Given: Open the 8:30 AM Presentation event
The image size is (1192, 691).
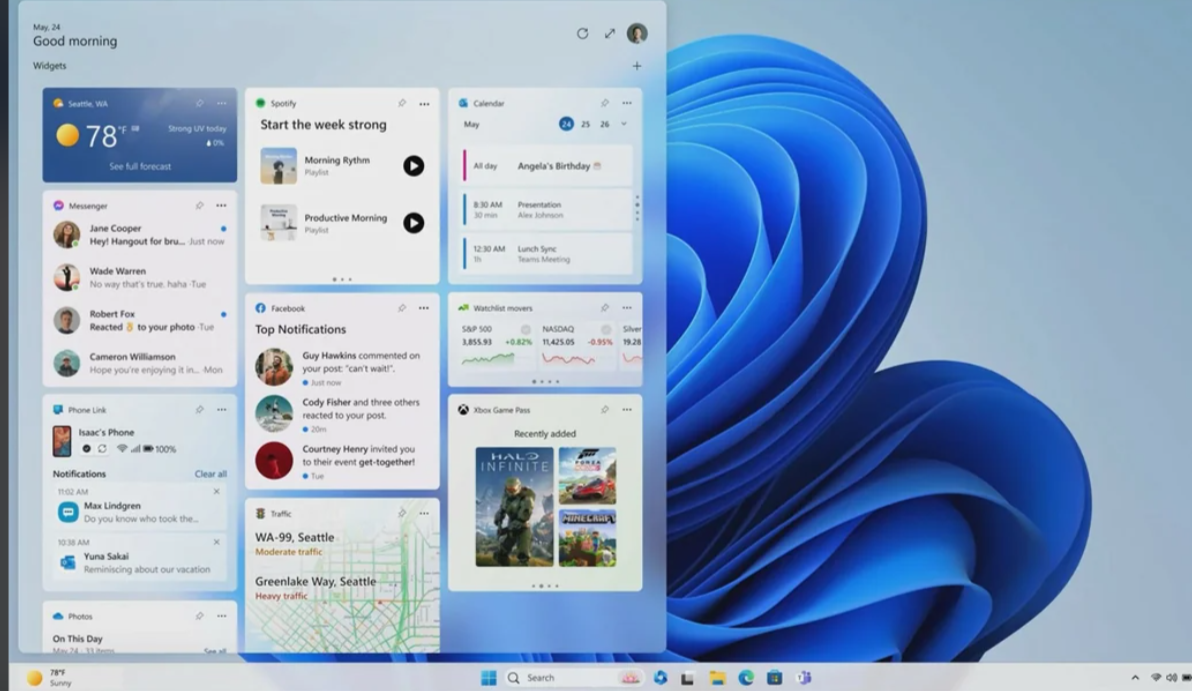Looking at the screenshot, I should coord(547,210).
